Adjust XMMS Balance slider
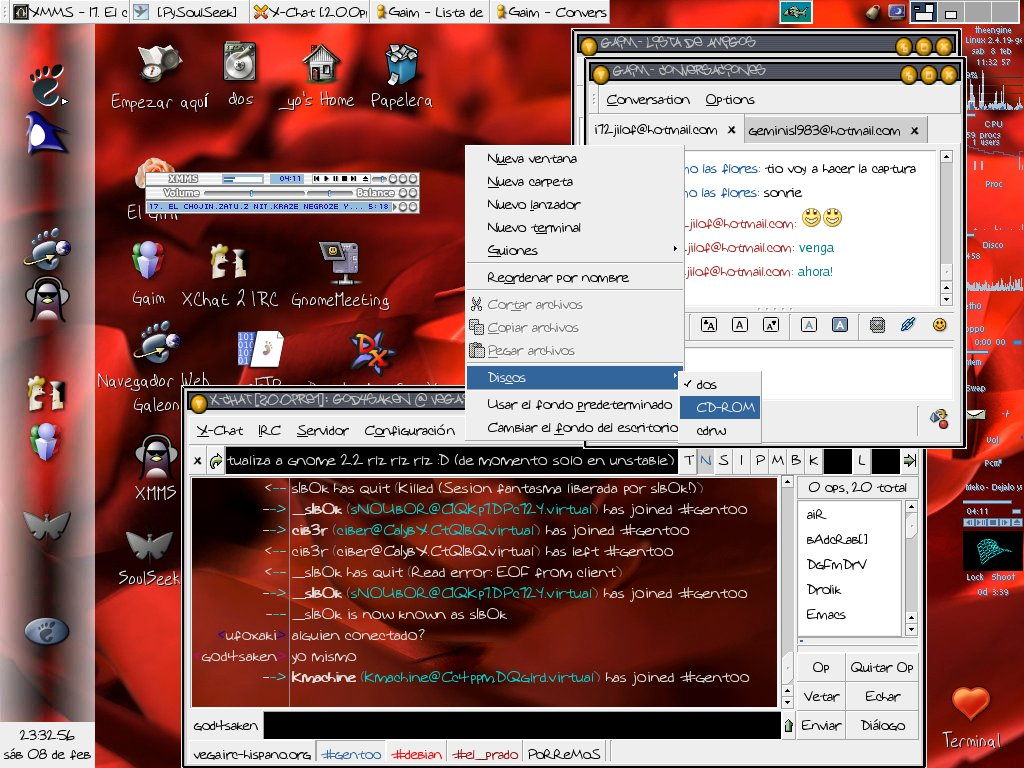 coord(330,193)
